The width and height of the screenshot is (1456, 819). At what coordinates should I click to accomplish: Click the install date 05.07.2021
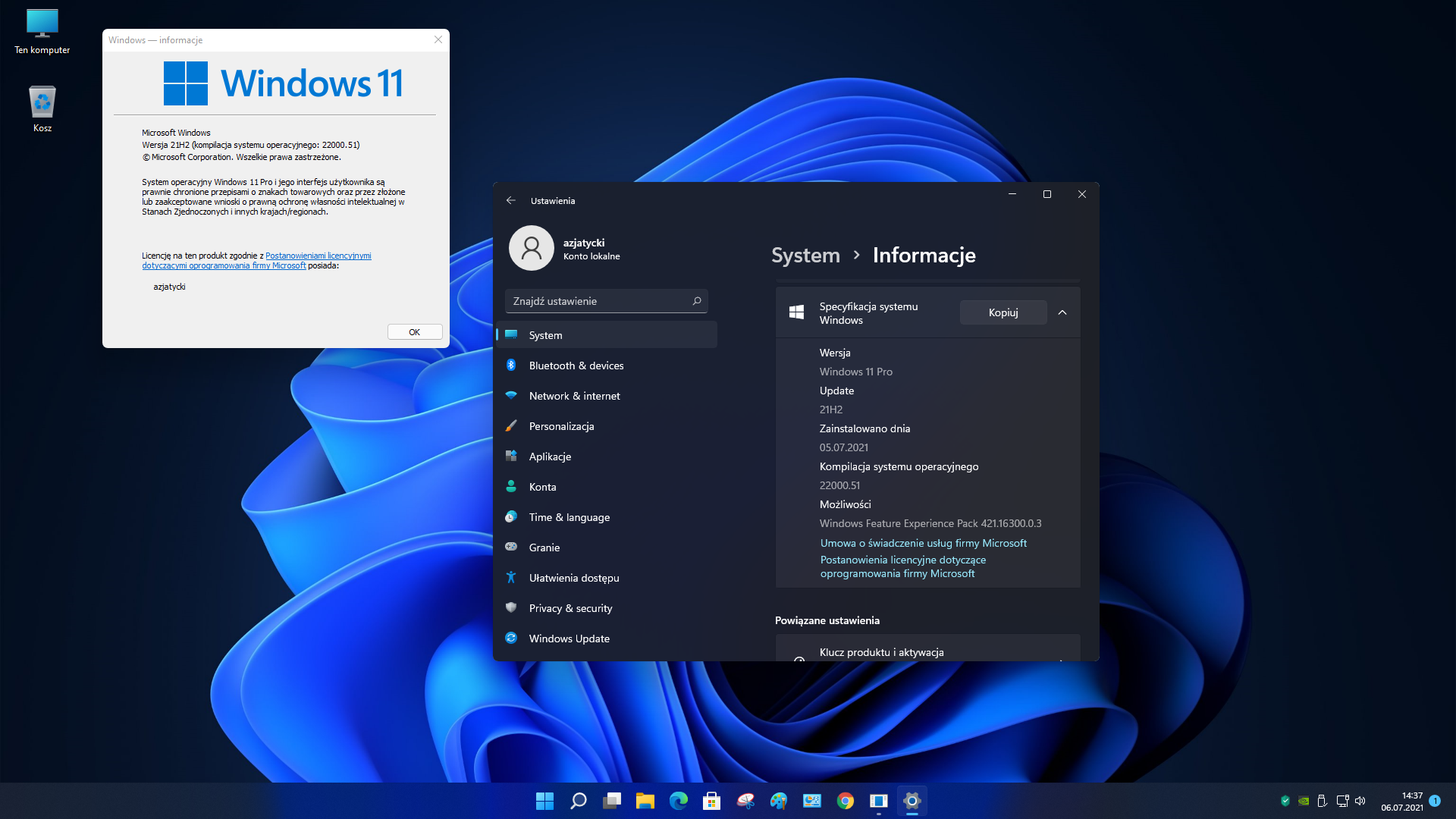click(844, 447)
